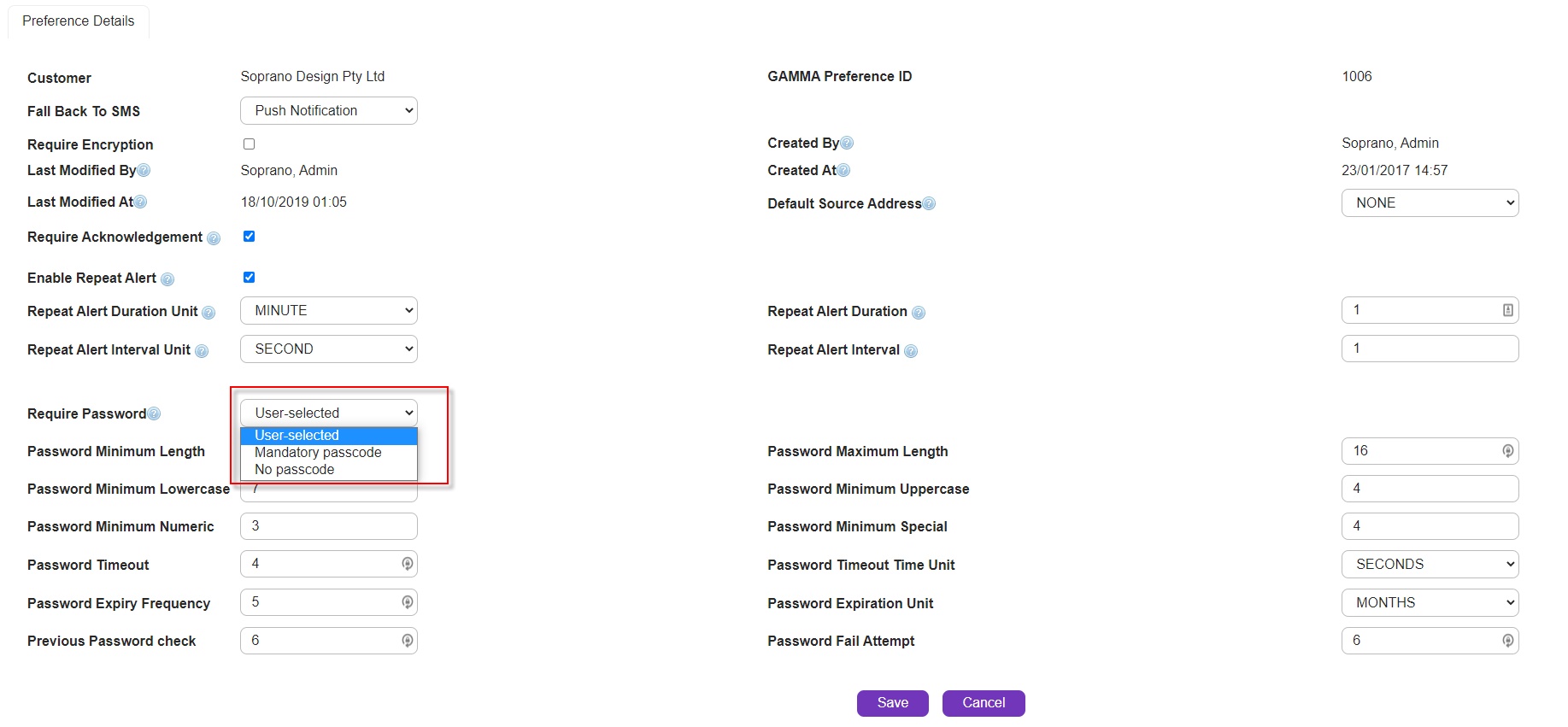
Task: Expand the Password Expiration Unit MONTHS dropdown
Action: (1430, 603)
